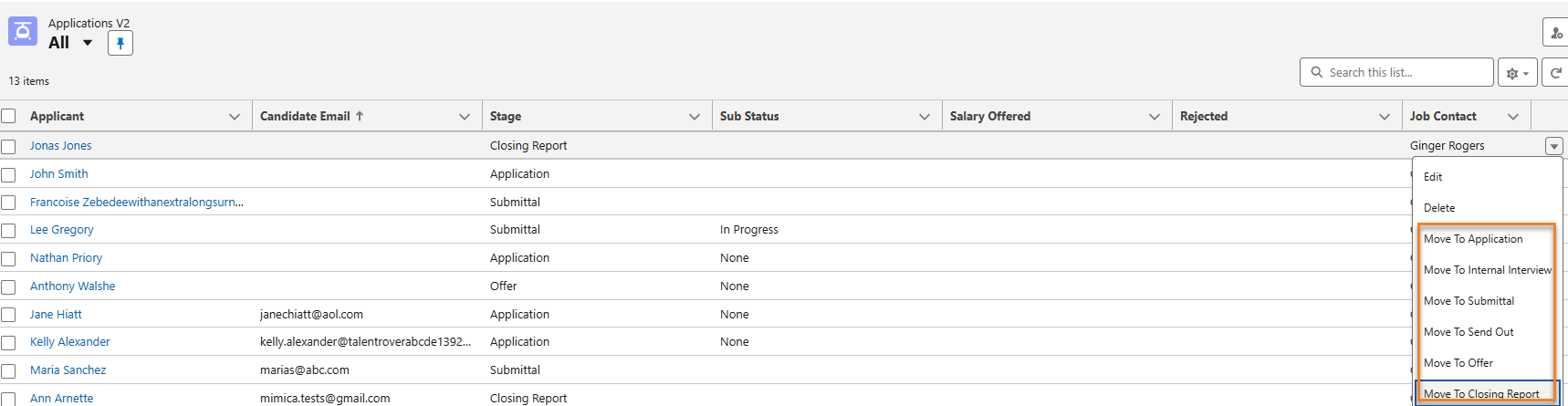Check the John Smith row checkbox
Viewport: 1568px width, 406px height.
point(9,174)
